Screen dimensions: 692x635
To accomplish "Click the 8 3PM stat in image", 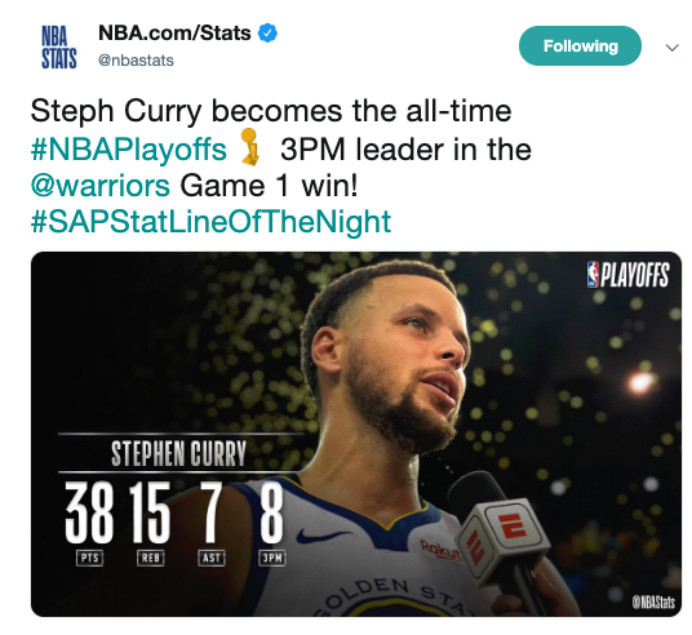I will (x=270, y=515).
